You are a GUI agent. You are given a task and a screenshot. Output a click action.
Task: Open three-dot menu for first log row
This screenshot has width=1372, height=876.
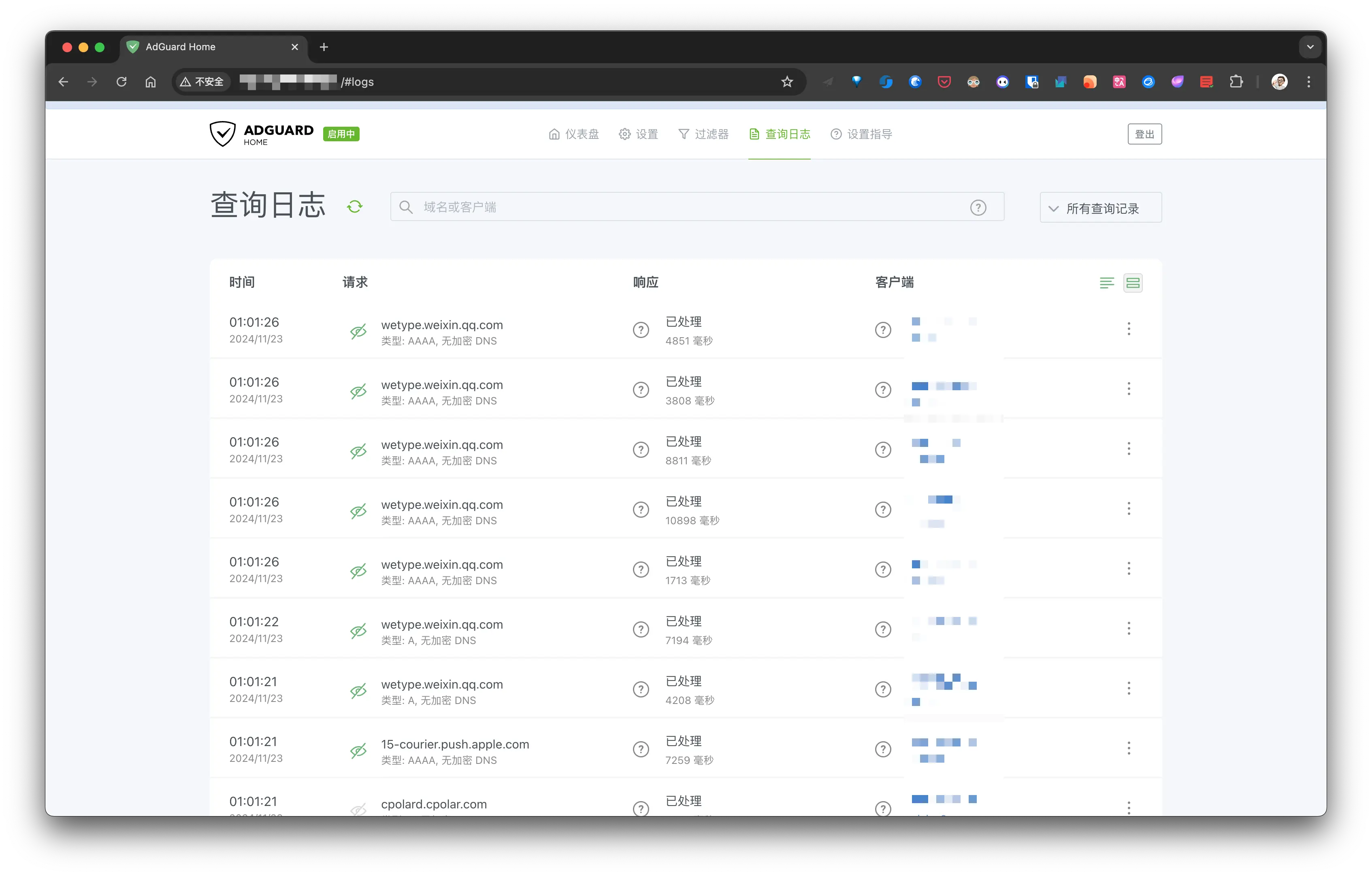[x=1128, y=329]
